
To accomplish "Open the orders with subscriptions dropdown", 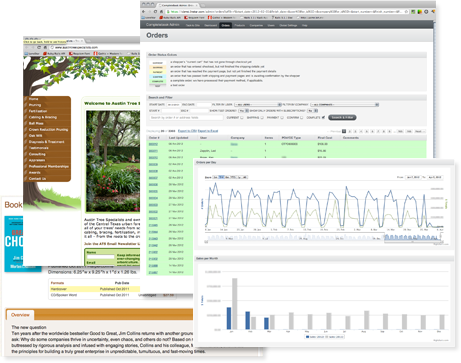I will pyautogui.click(x=313, y=111).
